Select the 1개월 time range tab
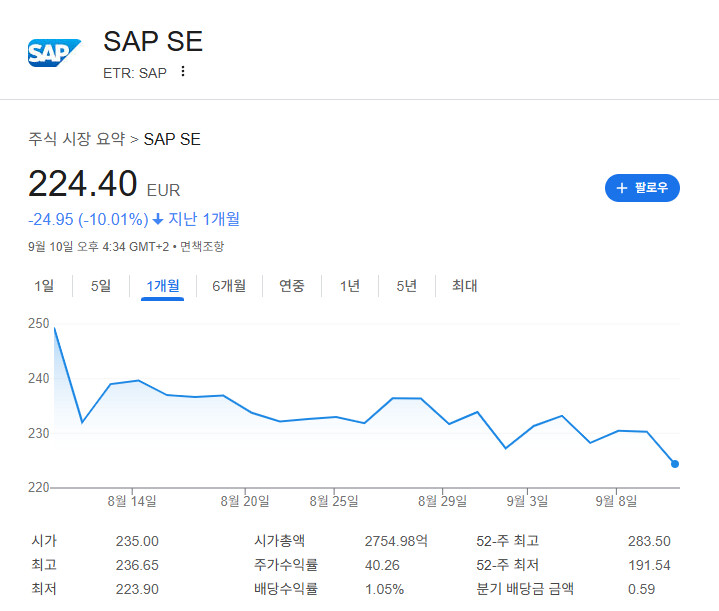The width and height of the screenshot is (719, 611). pos(162,286)
